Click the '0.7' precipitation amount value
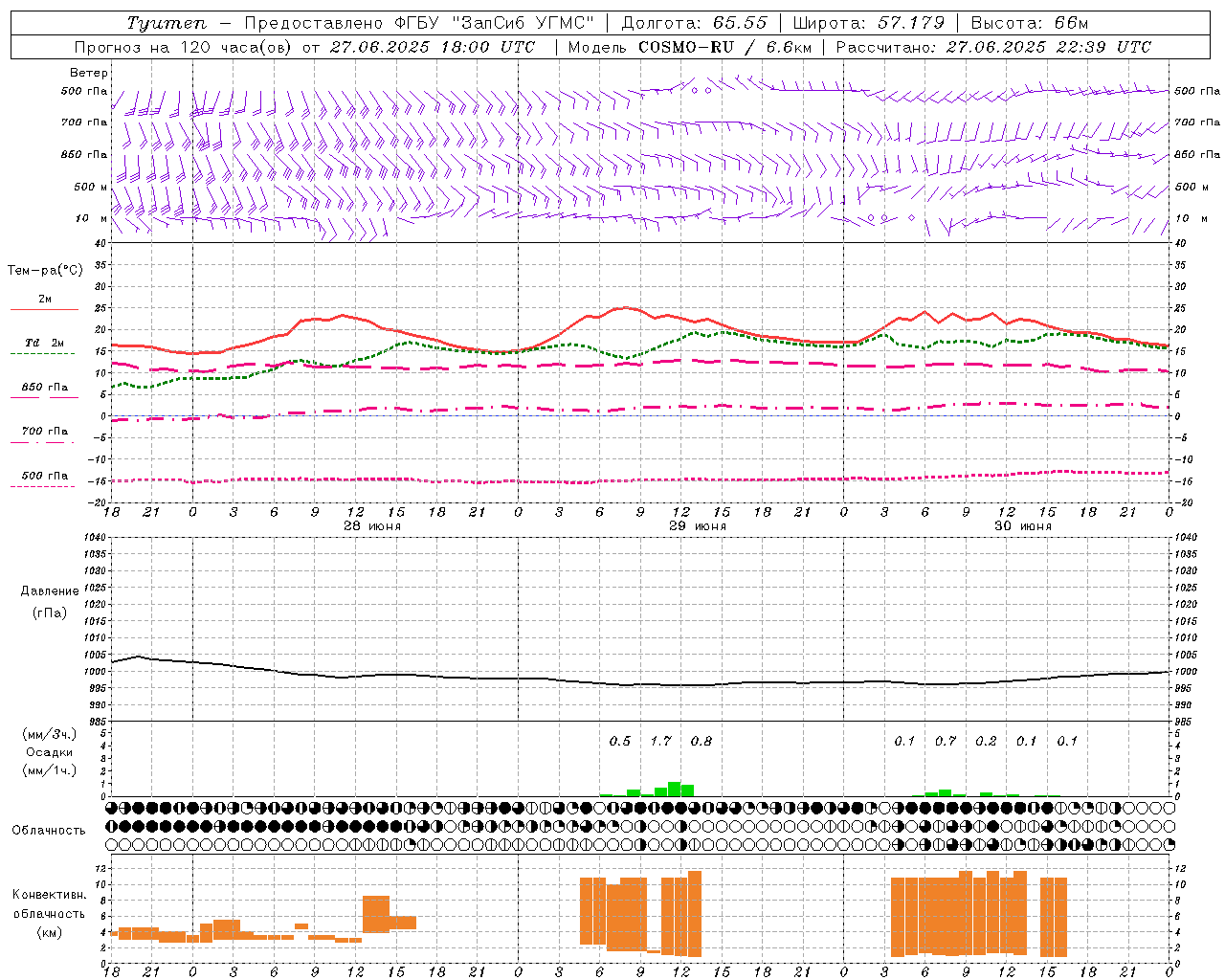Image resolution: width=1225 pixels, height=980 pixels. coord(946,742)
